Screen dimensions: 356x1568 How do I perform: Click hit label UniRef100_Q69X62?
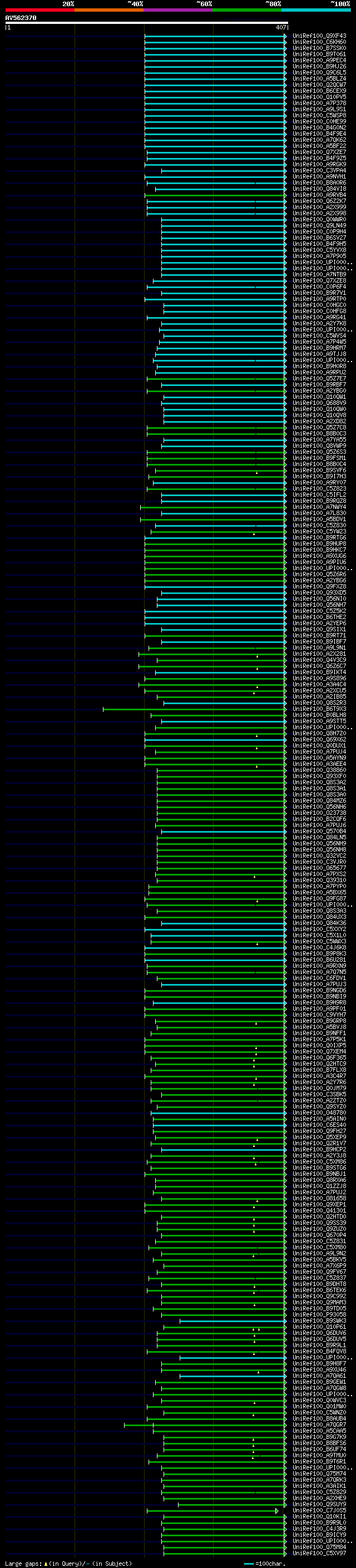pyautogui.click(x=319, y=740)
